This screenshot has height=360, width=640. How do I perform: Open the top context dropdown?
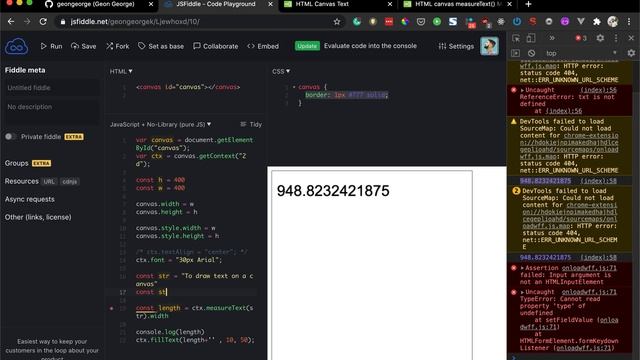580,53
